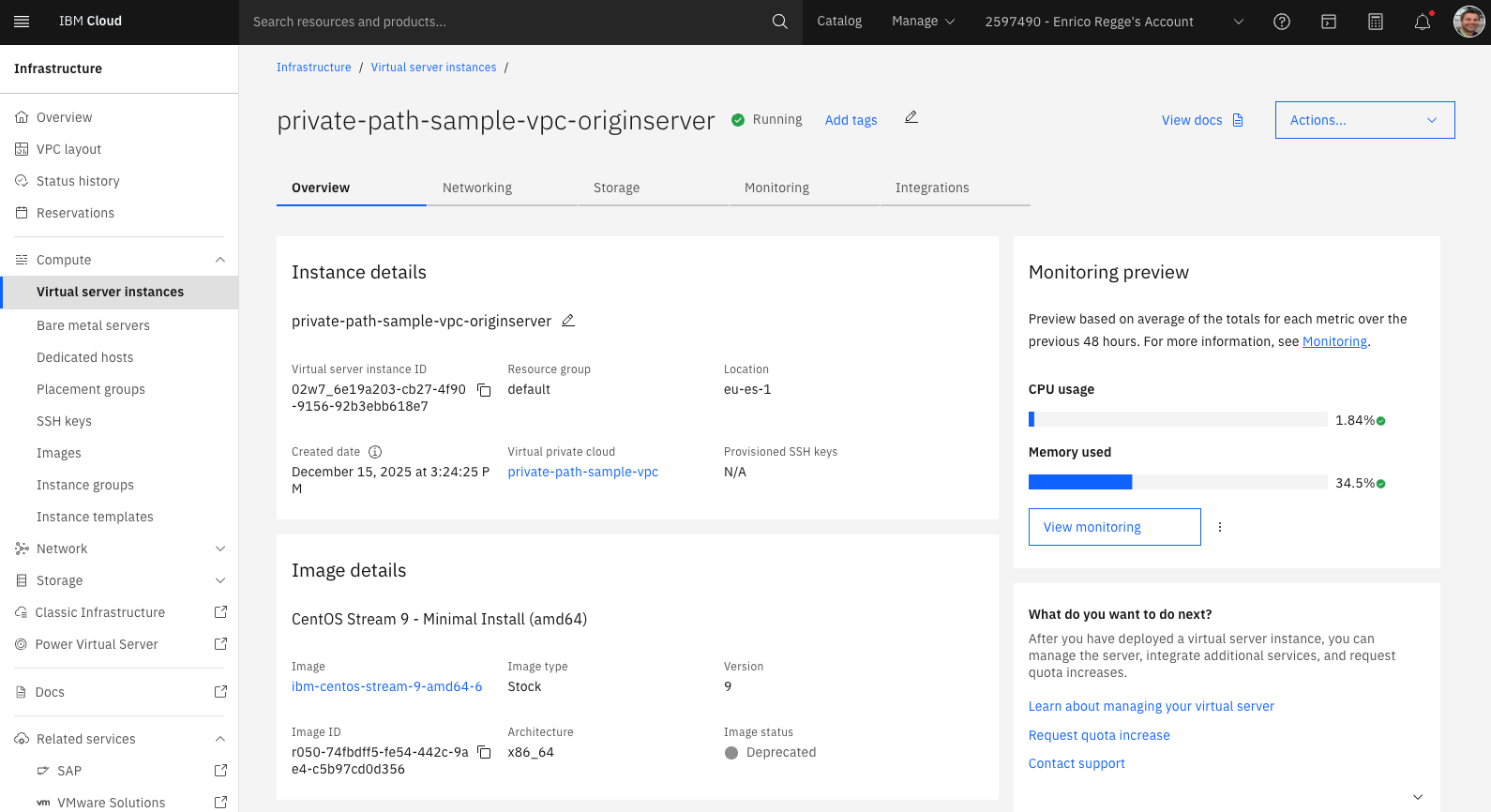This screenshot has height=812, width=1491.
Task: Open the Actions dropdown
Action: click(1363, 120)
